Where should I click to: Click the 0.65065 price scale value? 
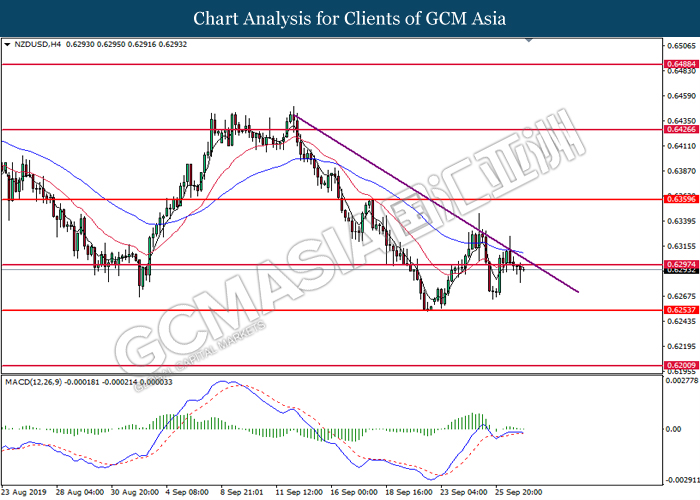pyautogui.click(x=682, y=46)
